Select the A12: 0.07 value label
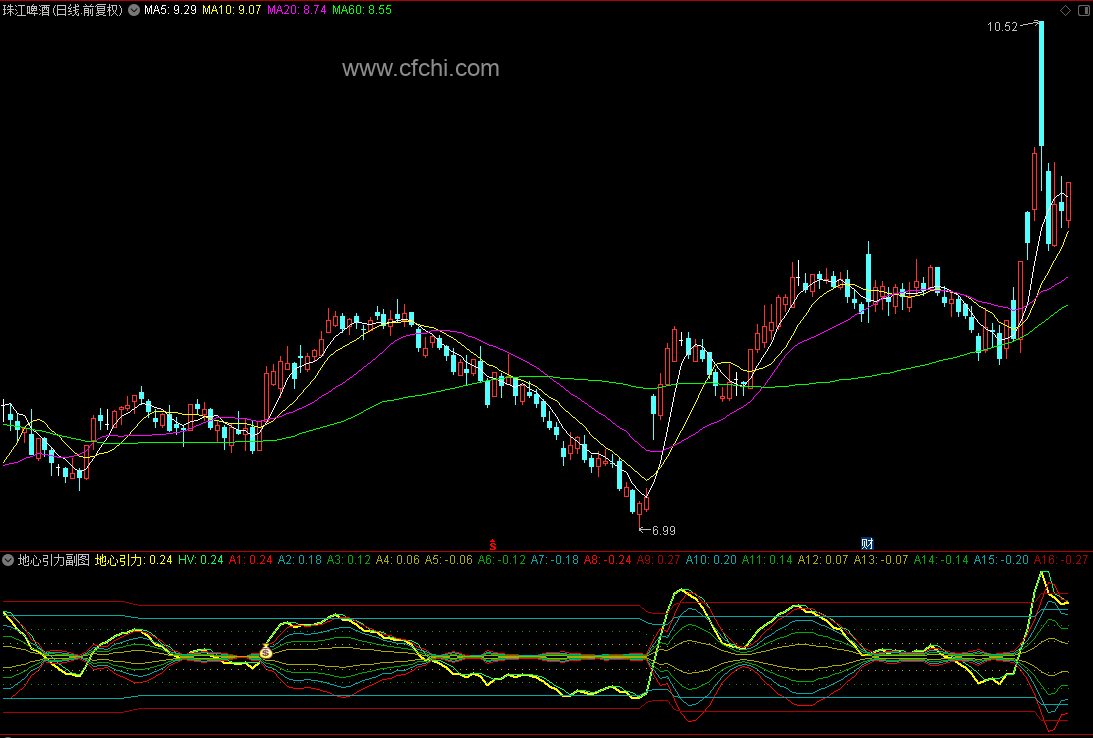Screen dimensions: 1093x738 point(823,560)
